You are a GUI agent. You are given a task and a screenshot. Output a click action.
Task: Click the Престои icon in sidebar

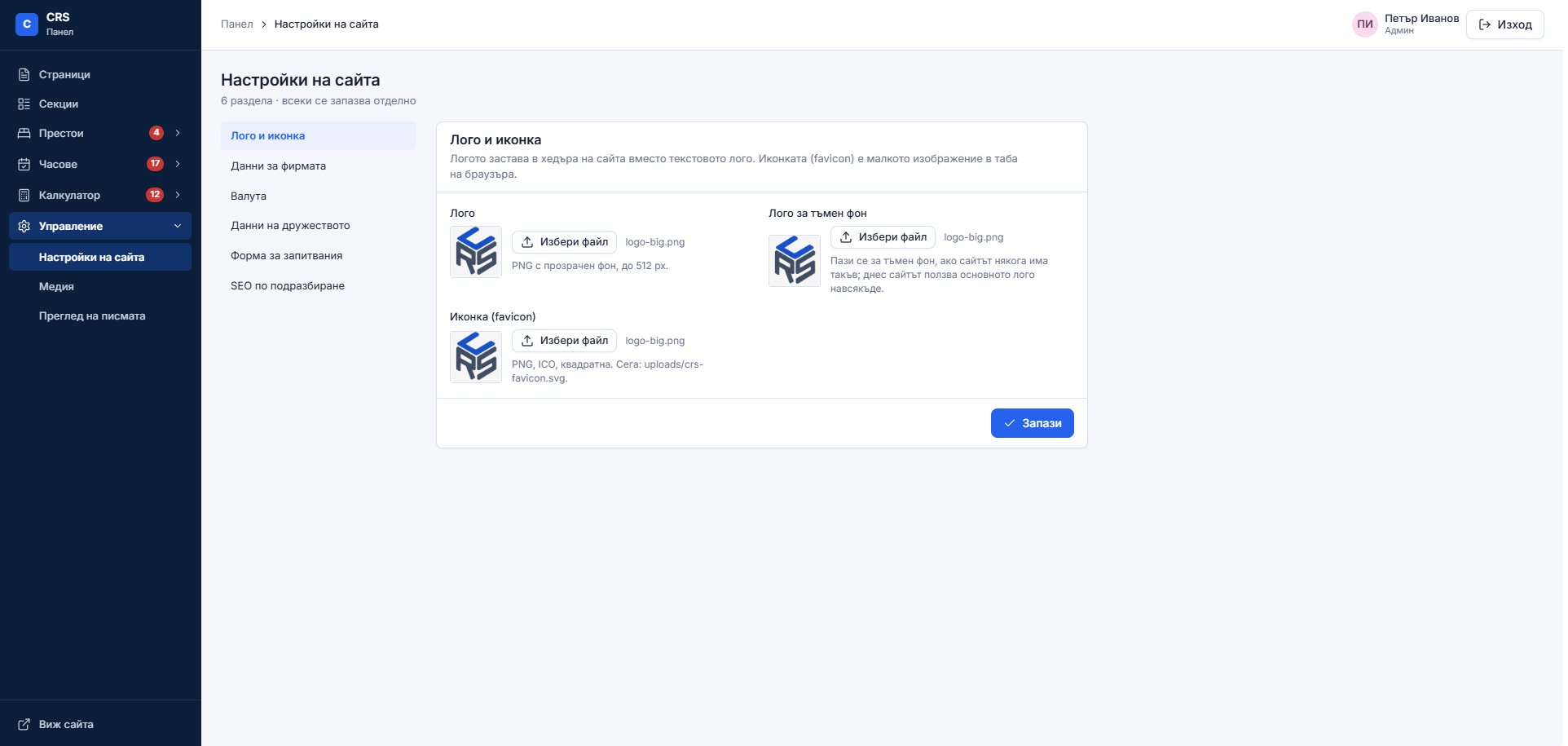pyautogui.click(x=24, y=133)
